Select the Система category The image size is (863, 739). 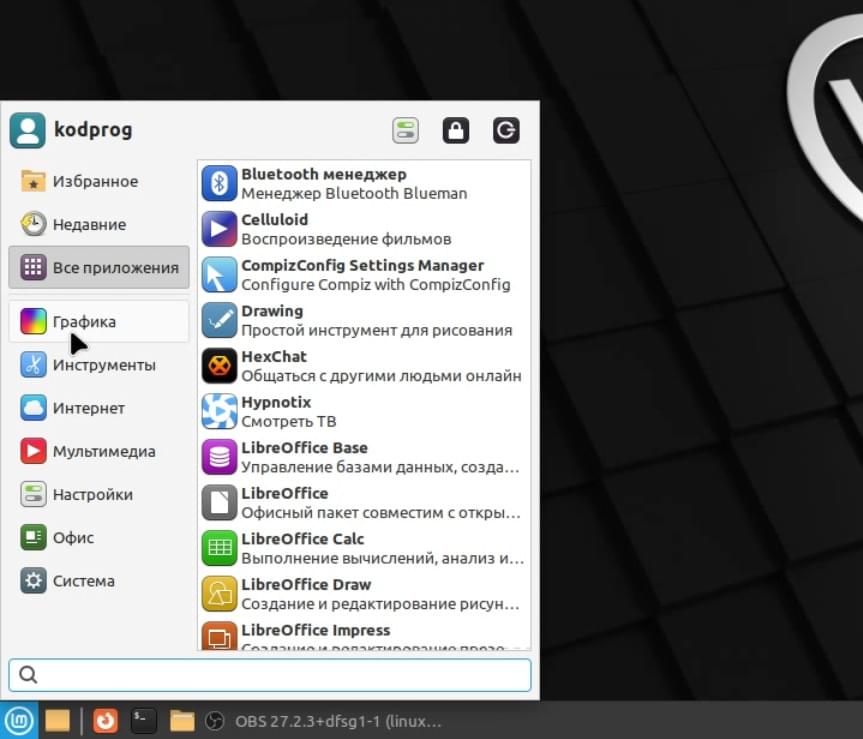click(x=99, y=581)
